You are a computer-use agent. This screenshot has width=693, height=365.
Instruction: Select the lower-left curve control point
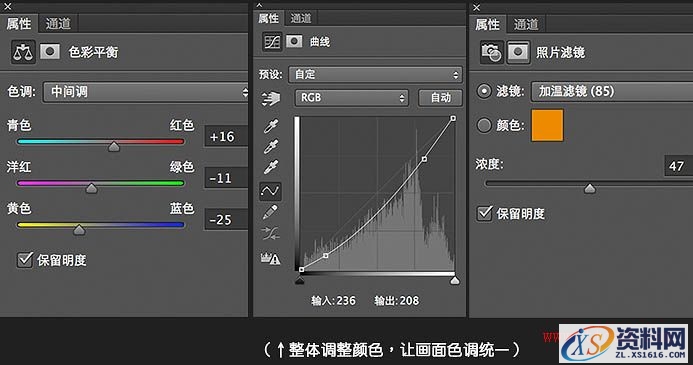coord(326,256)
